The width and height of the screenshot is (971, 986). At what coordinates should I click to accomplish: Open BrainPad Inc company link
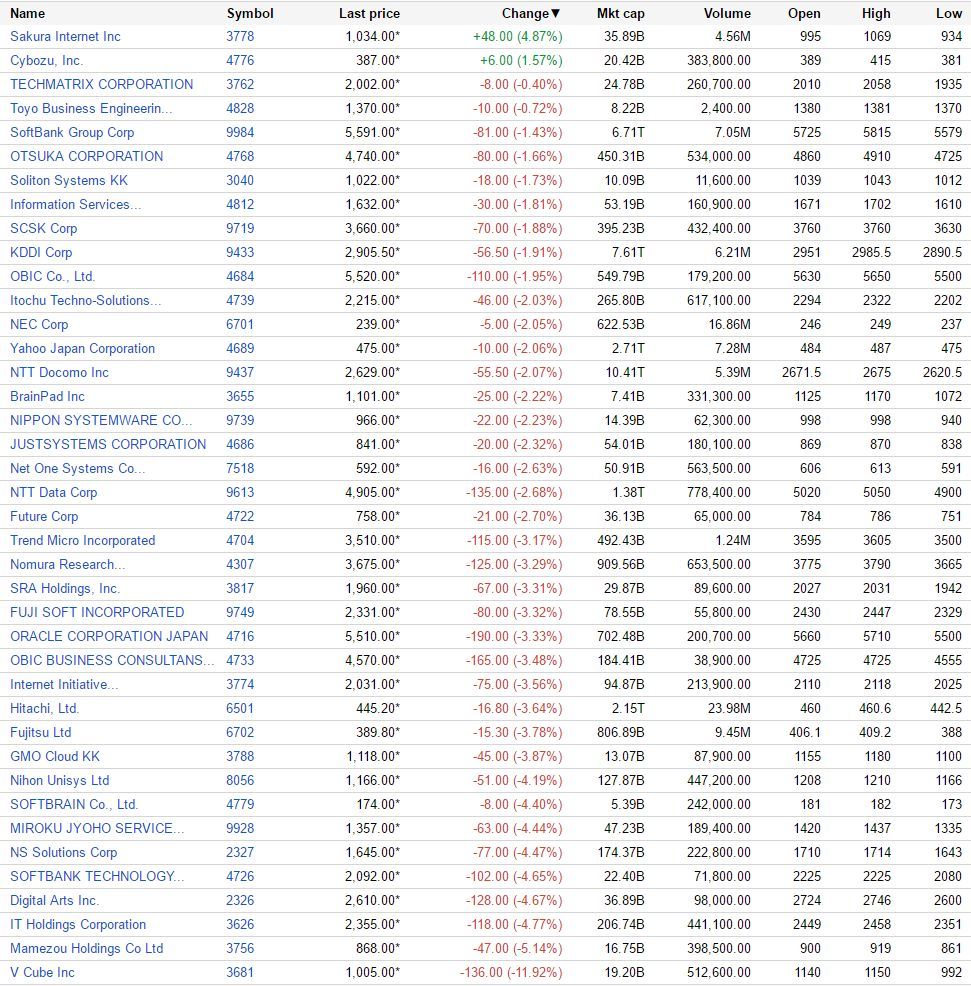(47, 396)
